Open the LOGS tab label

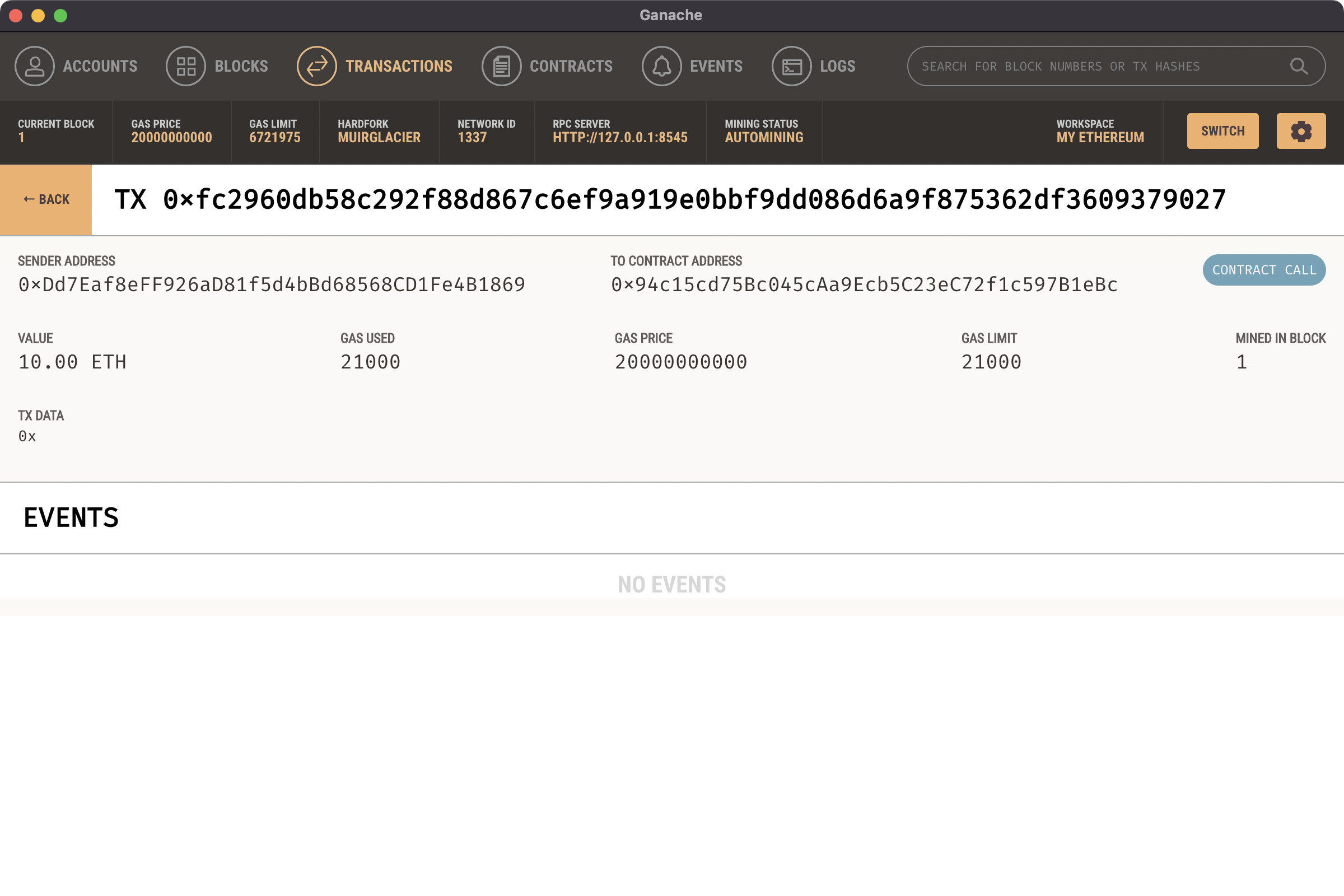(838, 66)
